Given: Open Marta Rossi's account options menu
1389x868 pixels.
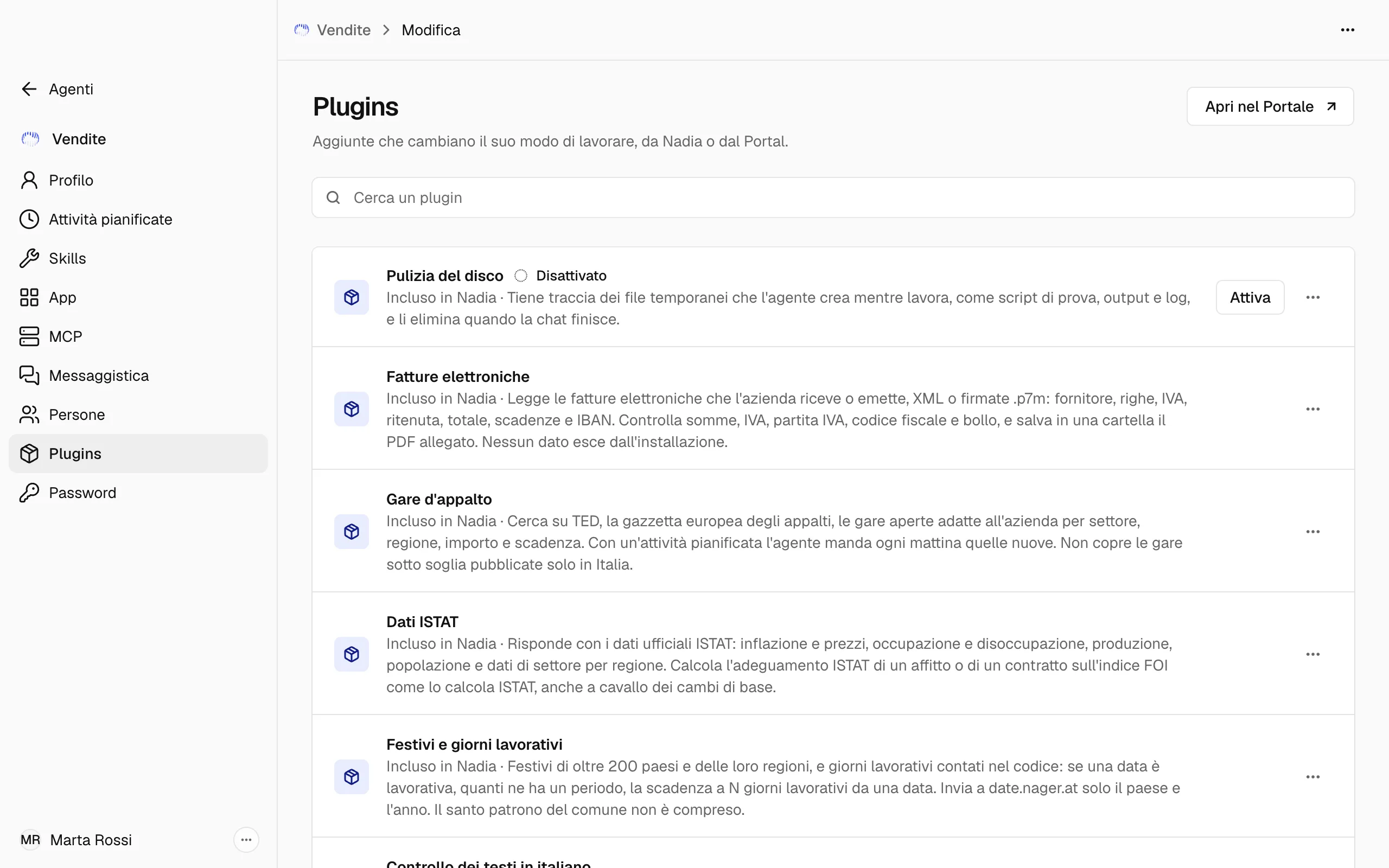Looking at the screenshot, I should (246, 840).
